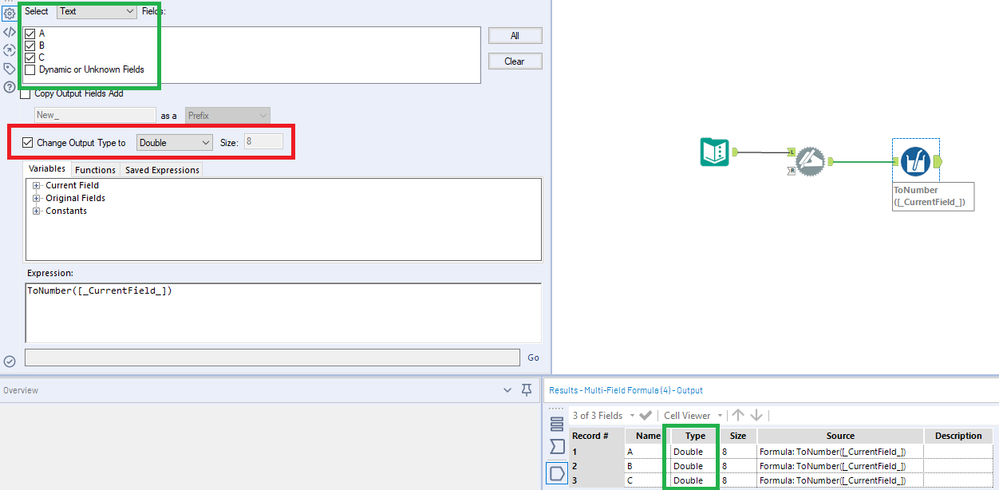This screenshot has height=490, width=999.
Task: Click the All button
Action: pos(515,36)
